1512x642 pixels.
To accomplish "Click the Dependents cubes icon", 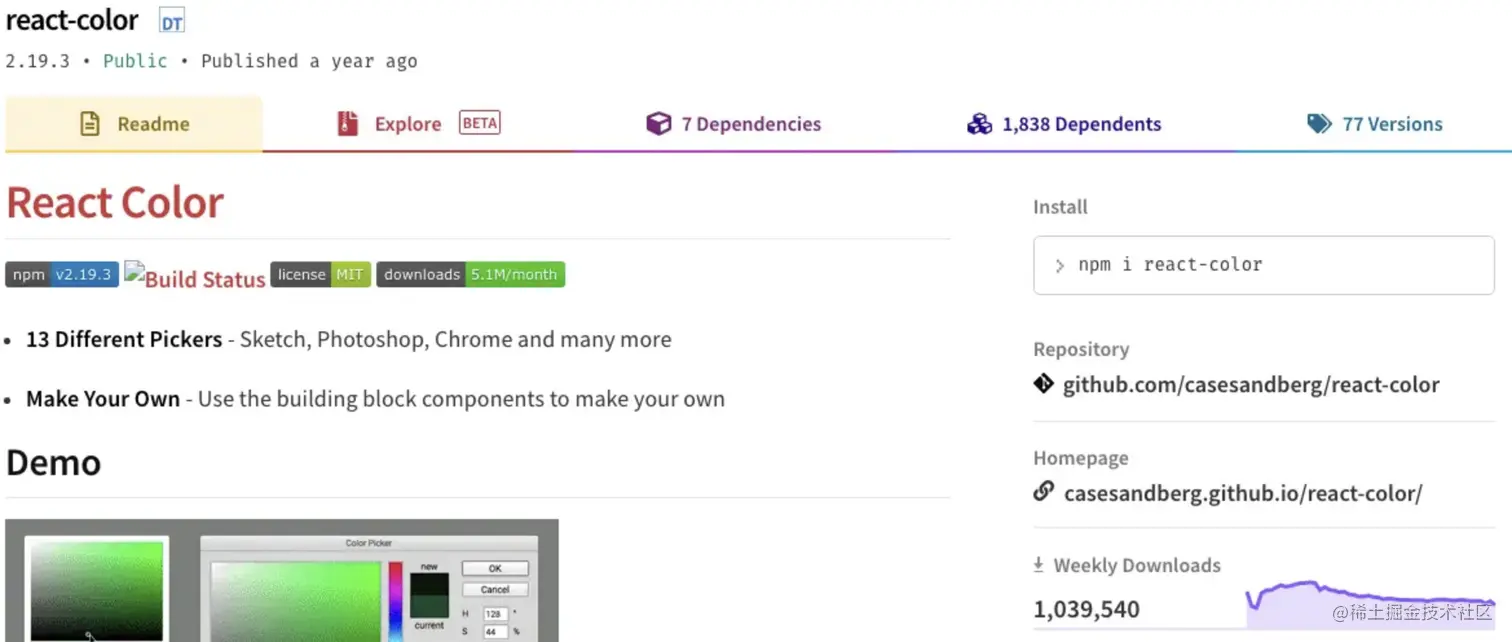I will tap(979, 124).
